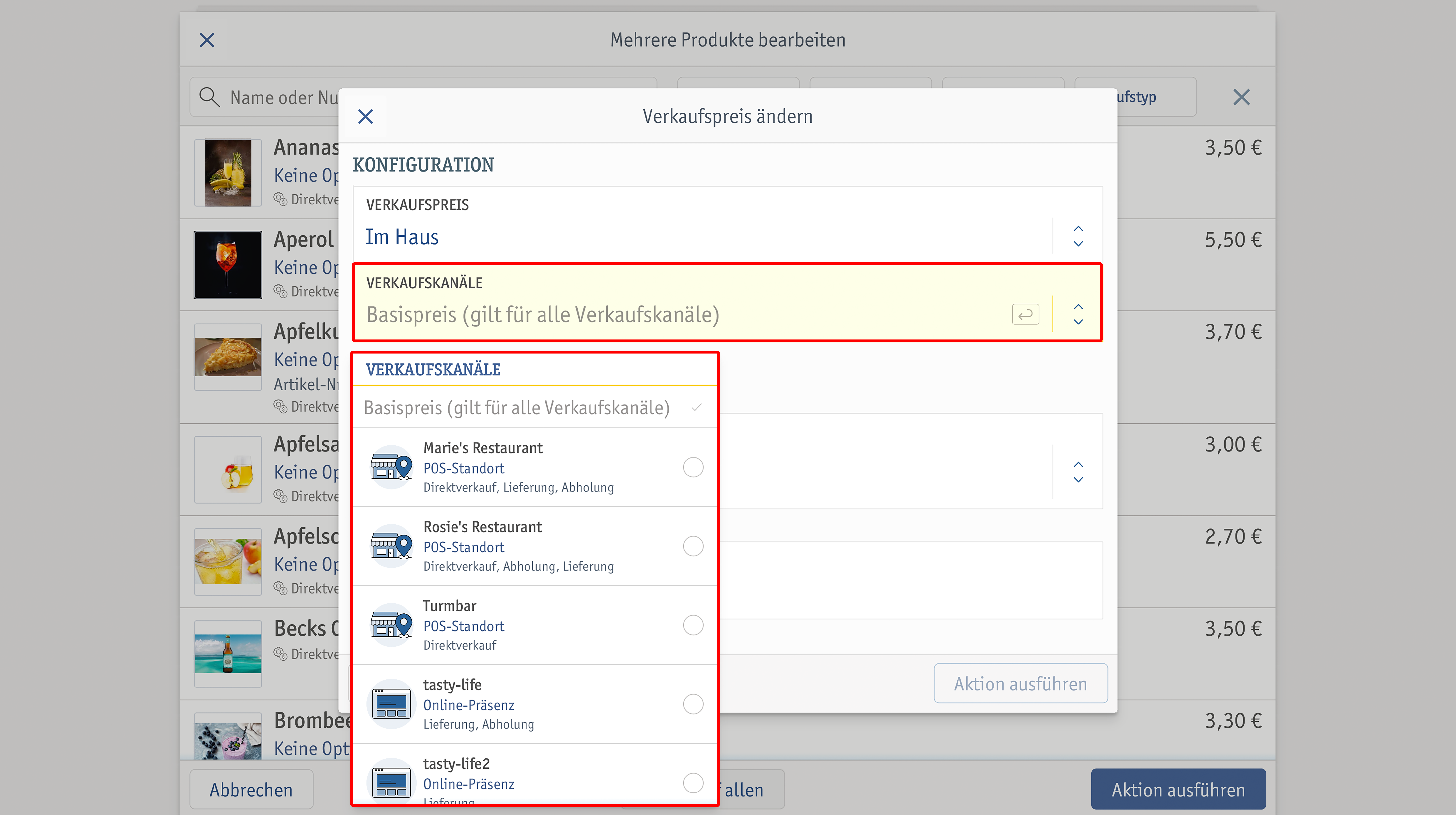Click the reset arrow icon in Verkaufskanäle field

pos(1025,314)
